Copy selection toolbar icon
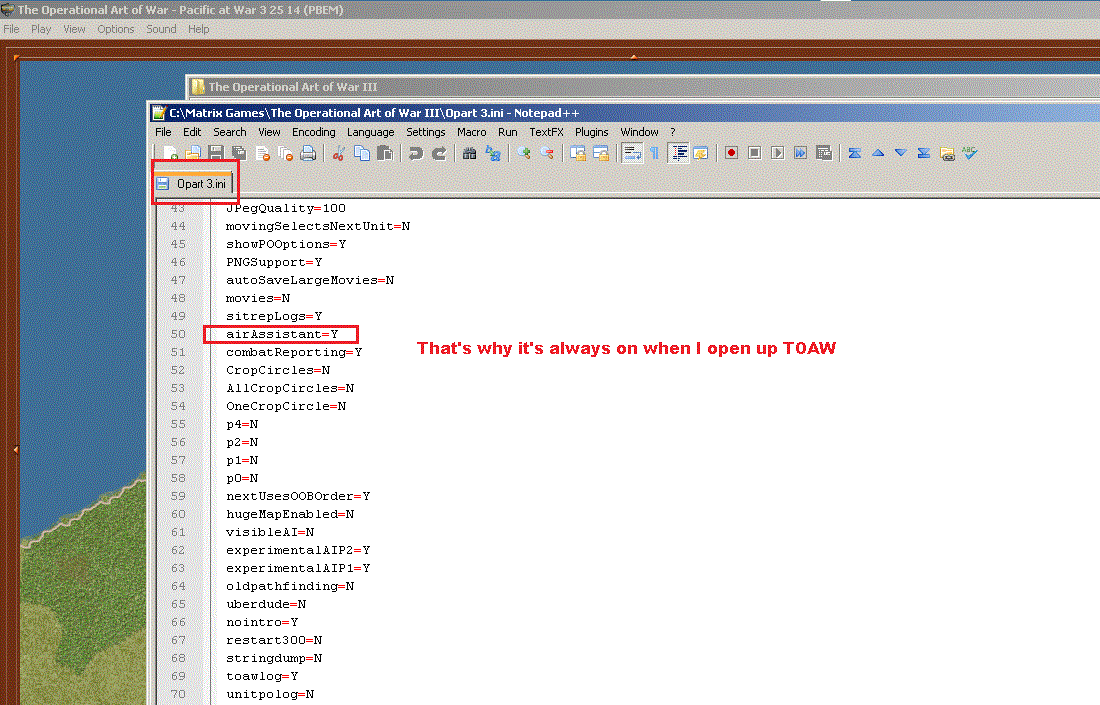The height and width of the screenshot is (705, 1100). click(362, 153)
